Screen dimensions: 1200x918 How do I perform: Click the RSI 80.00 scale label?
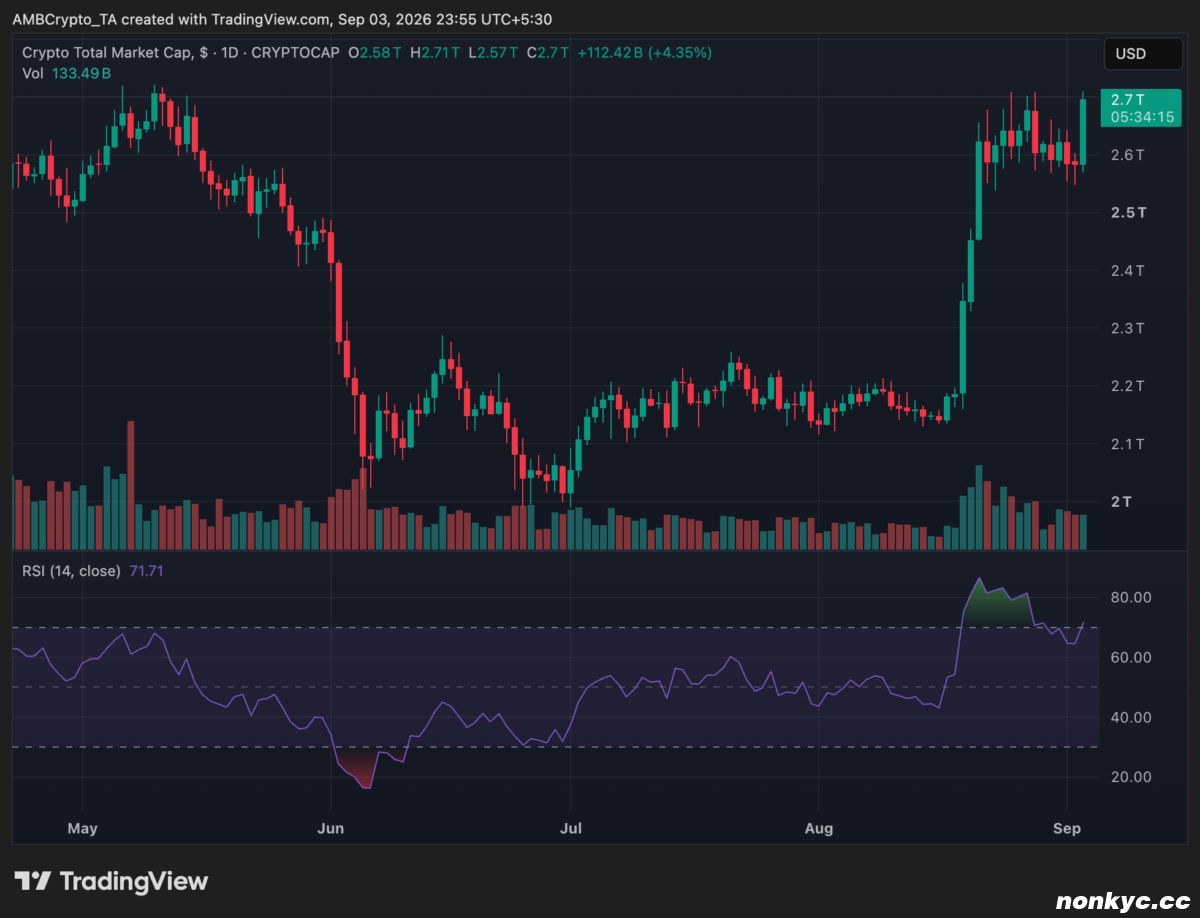[1130, 597]
